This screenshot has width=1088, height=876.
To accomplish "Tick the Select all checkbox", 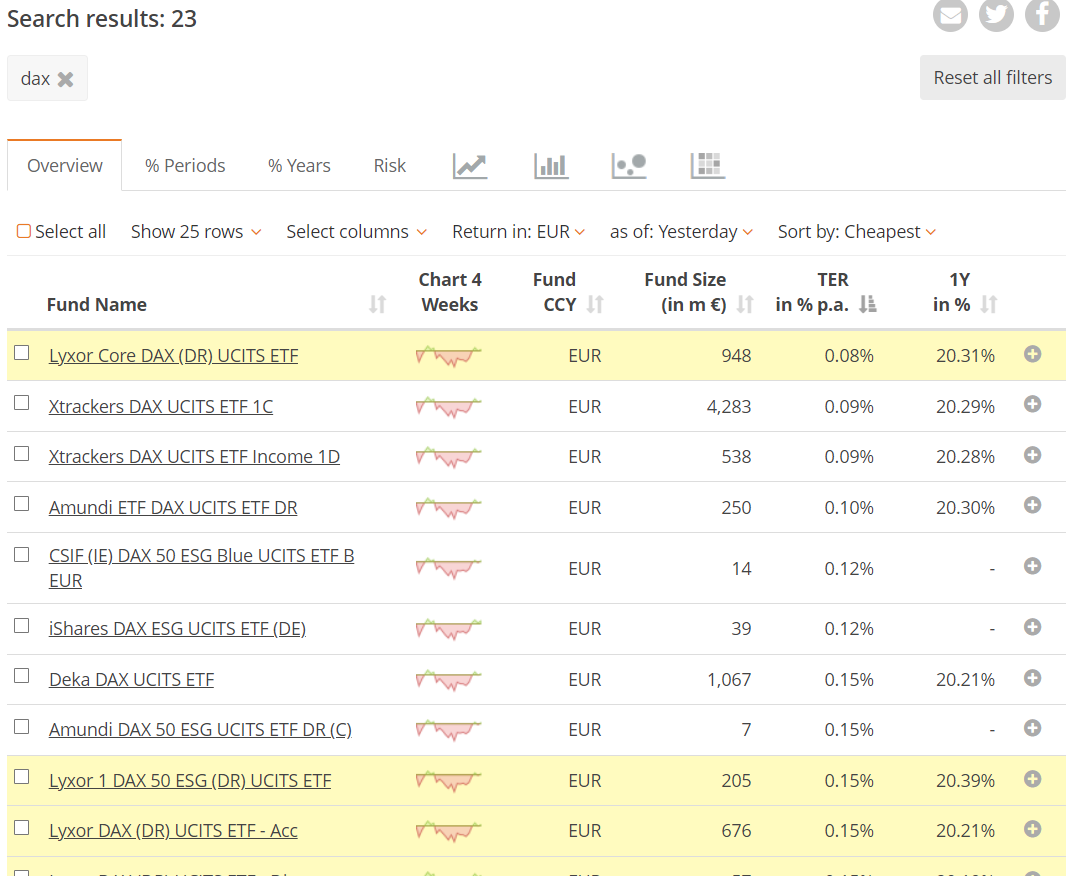I will (x=24, y=231).
